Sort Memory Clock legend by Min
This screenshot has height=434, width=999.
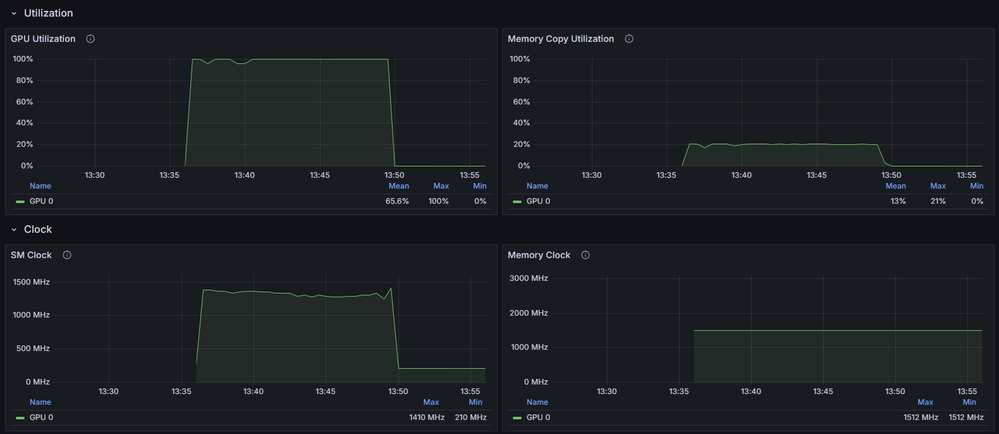coord(969,402)
